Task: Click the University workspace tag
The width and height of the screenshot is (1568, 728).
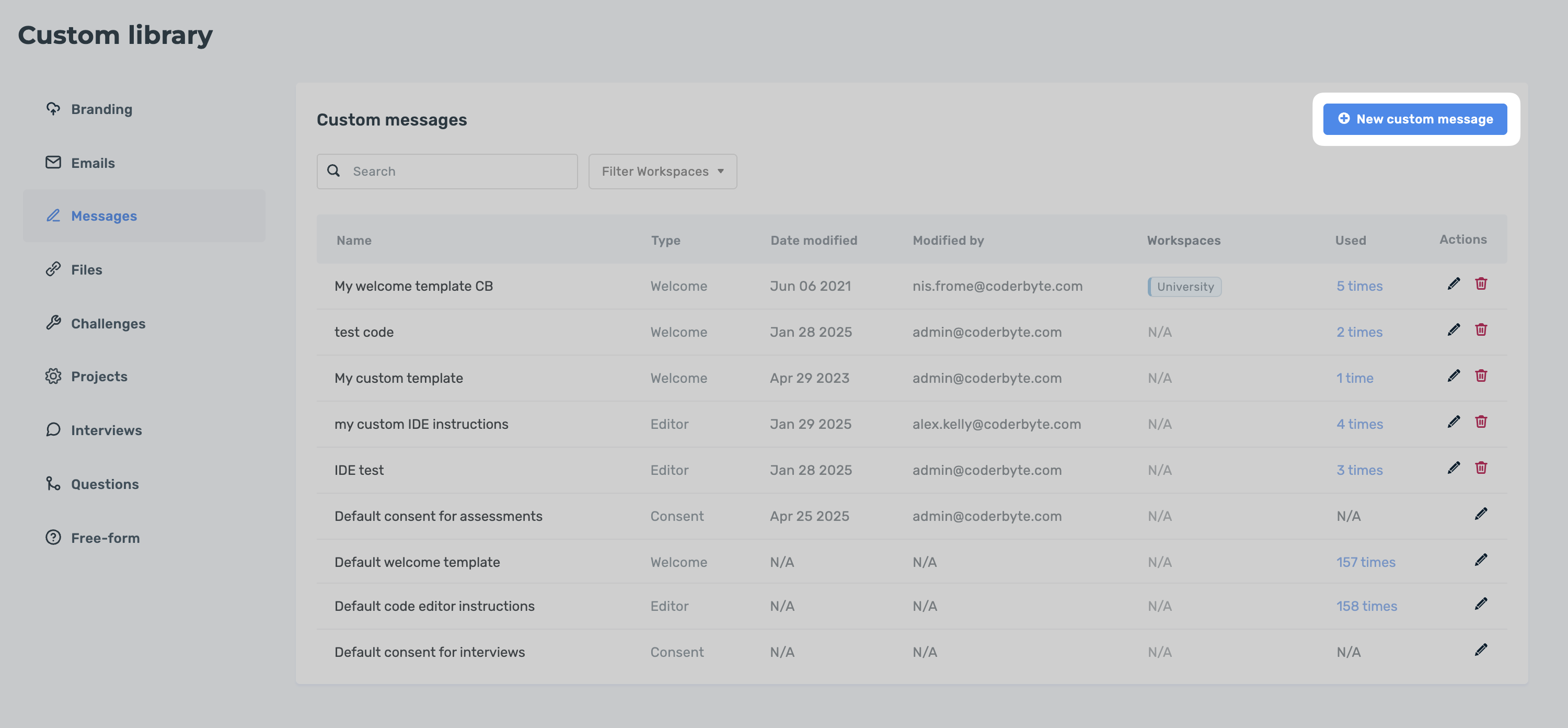Action: click(1184, 286)
